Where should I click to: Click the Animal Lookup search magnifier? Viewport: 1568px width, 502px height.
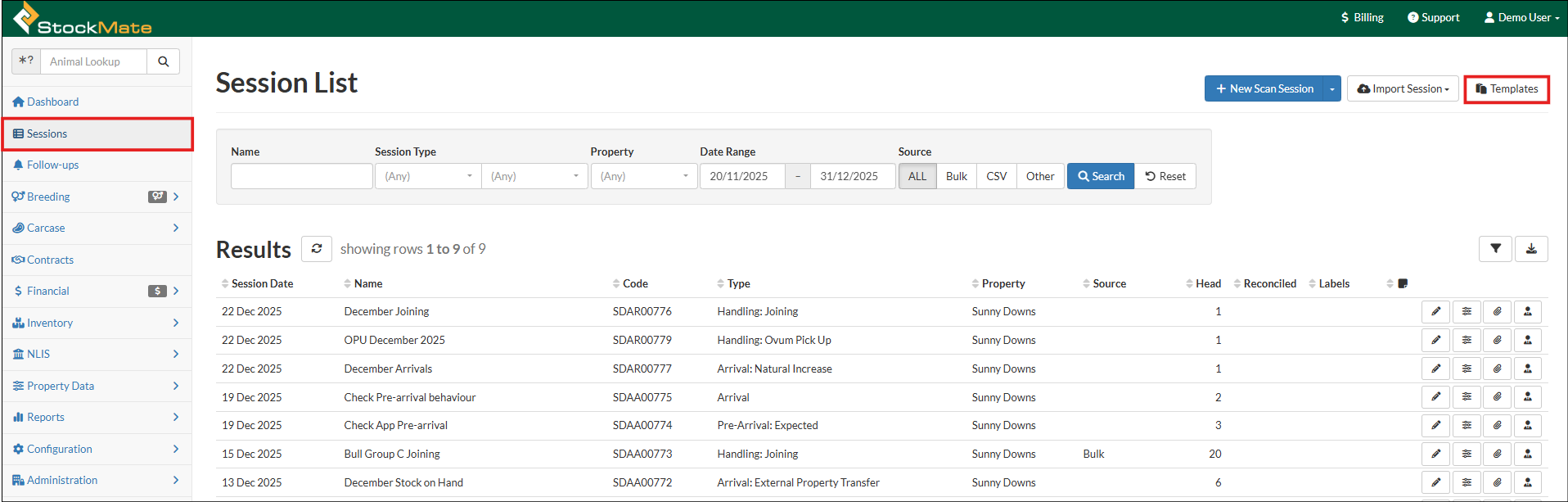[163, 61]
